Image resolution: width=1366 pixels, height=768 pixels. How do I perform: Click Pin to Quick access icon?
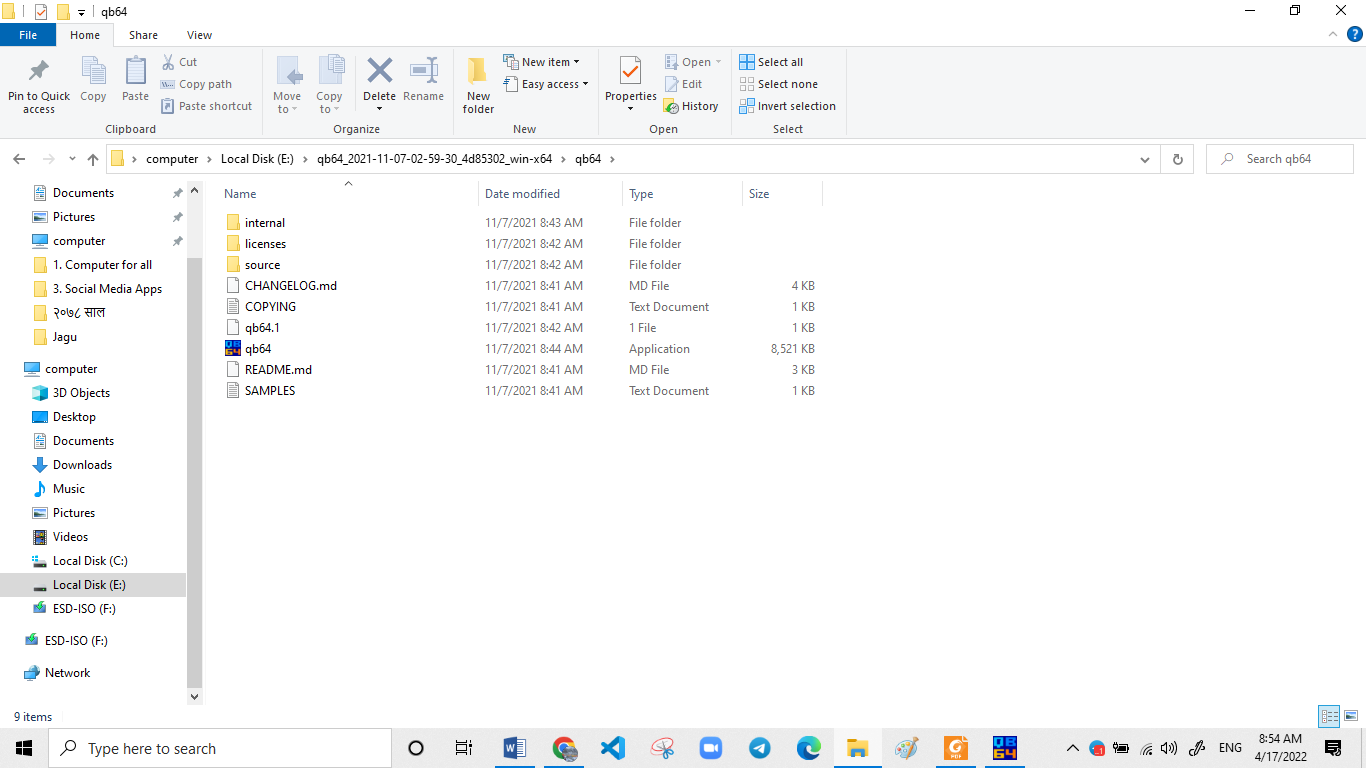click(39, 72)
